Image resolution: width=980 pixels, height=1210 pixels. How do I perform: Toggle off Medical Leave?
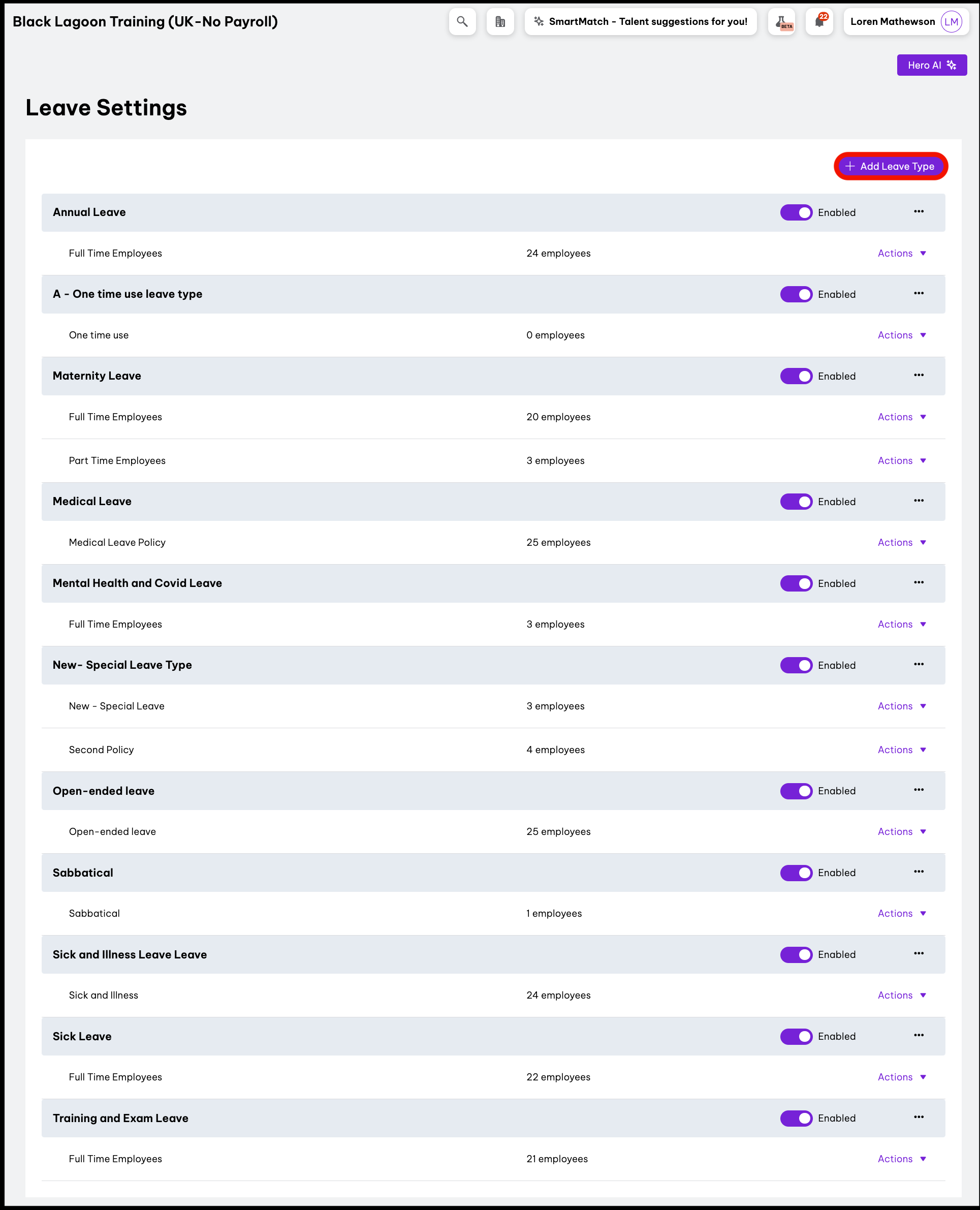pyautogui.click(x=796, y=502)
